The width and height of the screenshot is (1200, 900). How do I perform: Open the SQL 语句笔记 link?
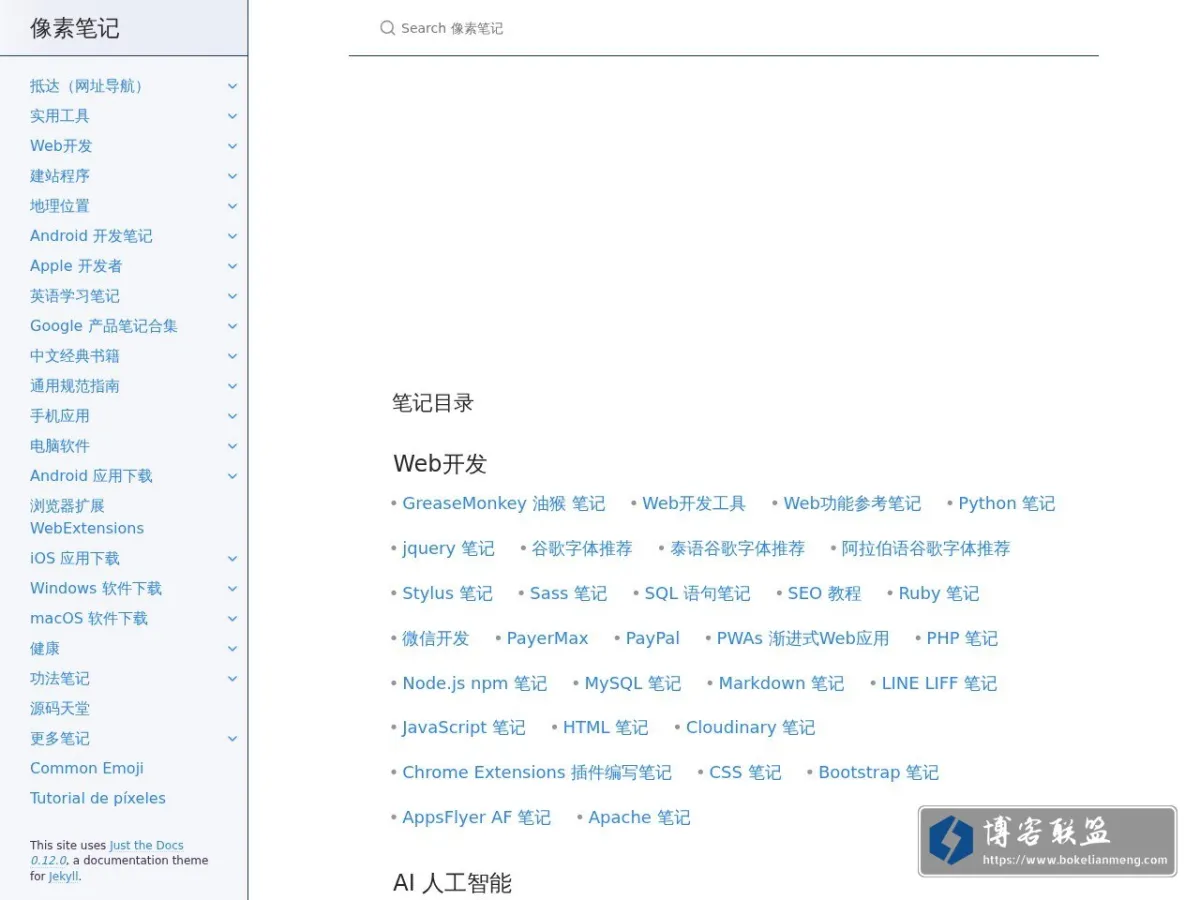click(697, 593)
